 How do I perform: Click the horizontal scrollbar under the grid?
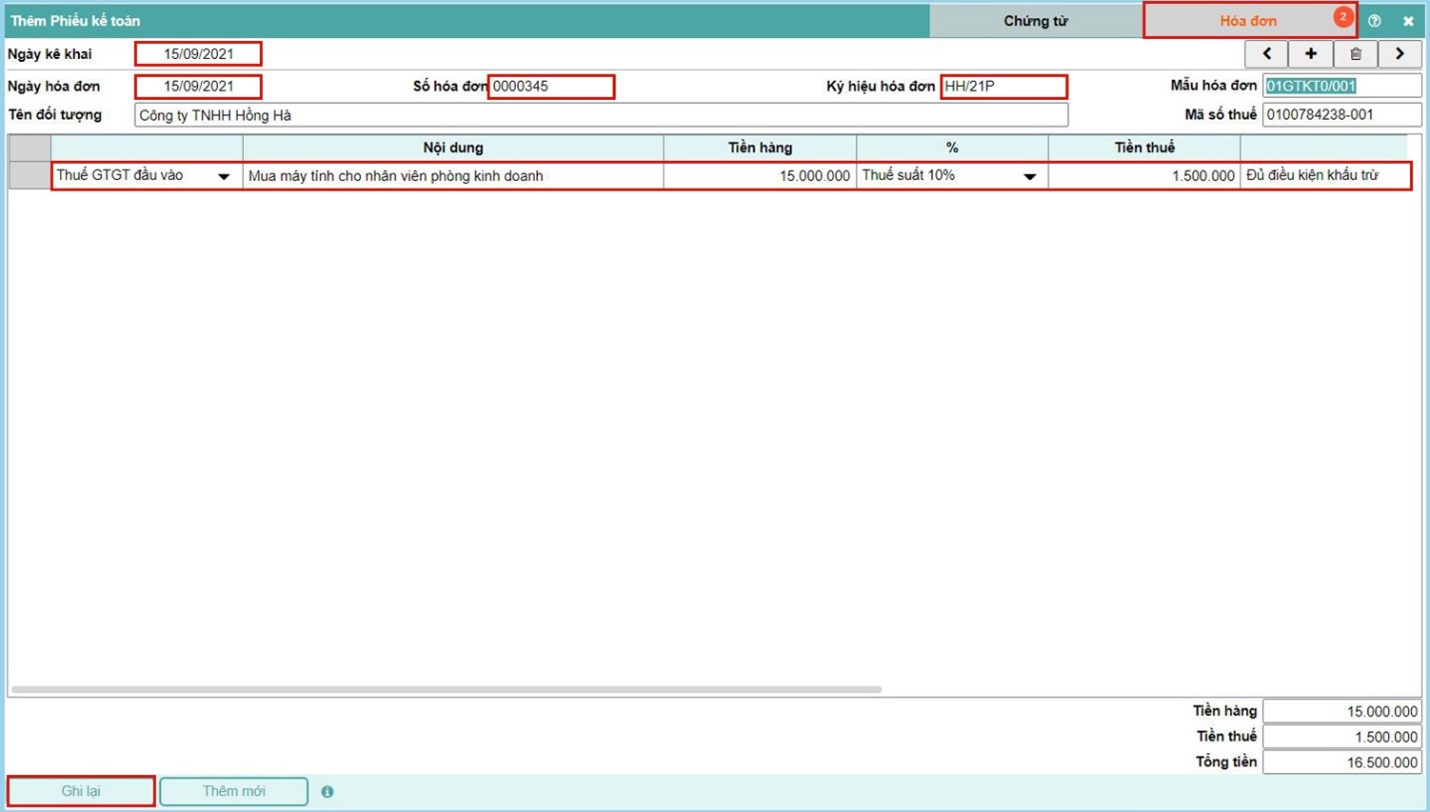pyautogui.click(x=446, y=689)
